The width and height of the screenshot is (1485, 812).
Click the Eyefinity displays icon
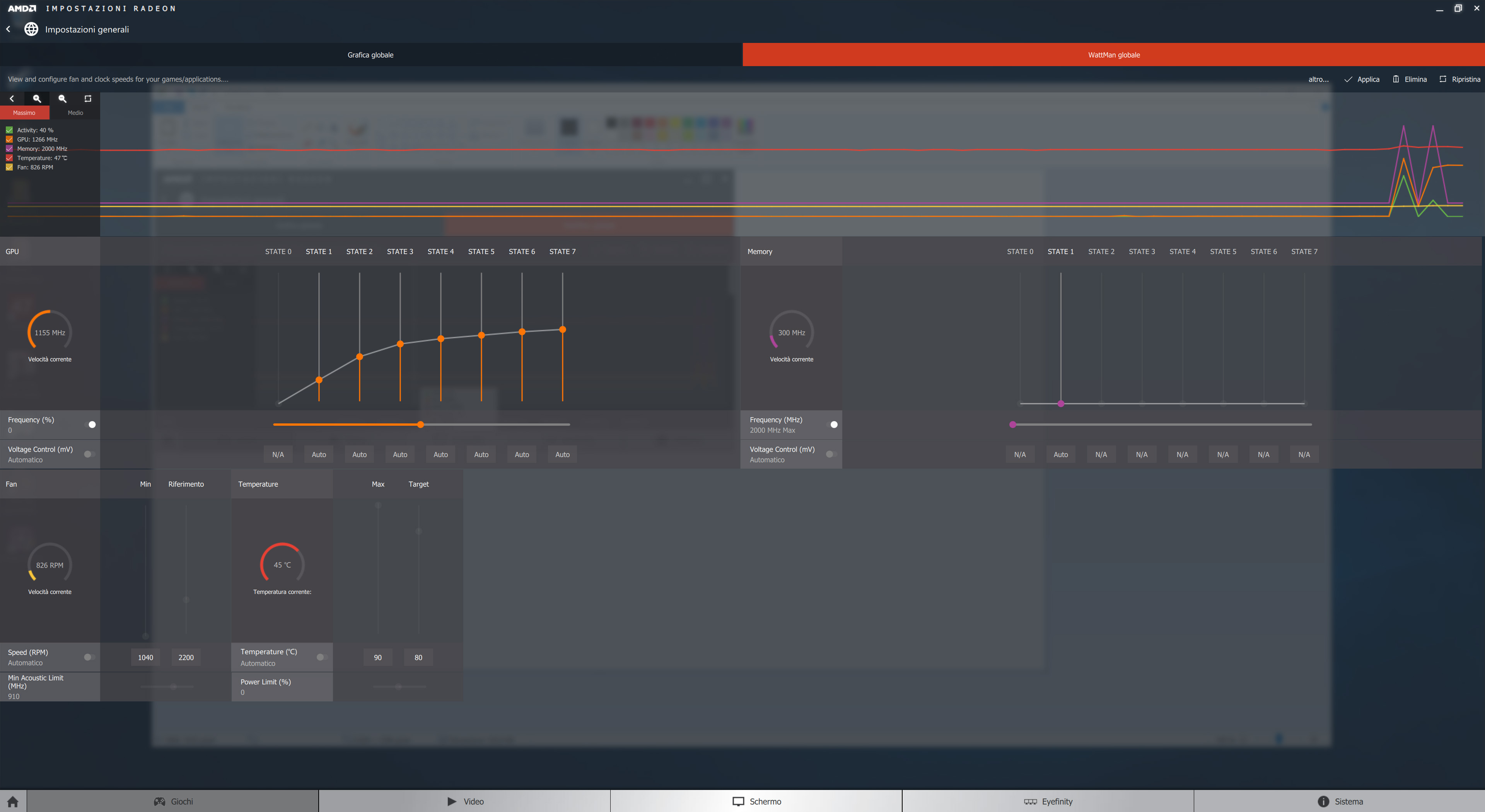tap(1030, 802)
